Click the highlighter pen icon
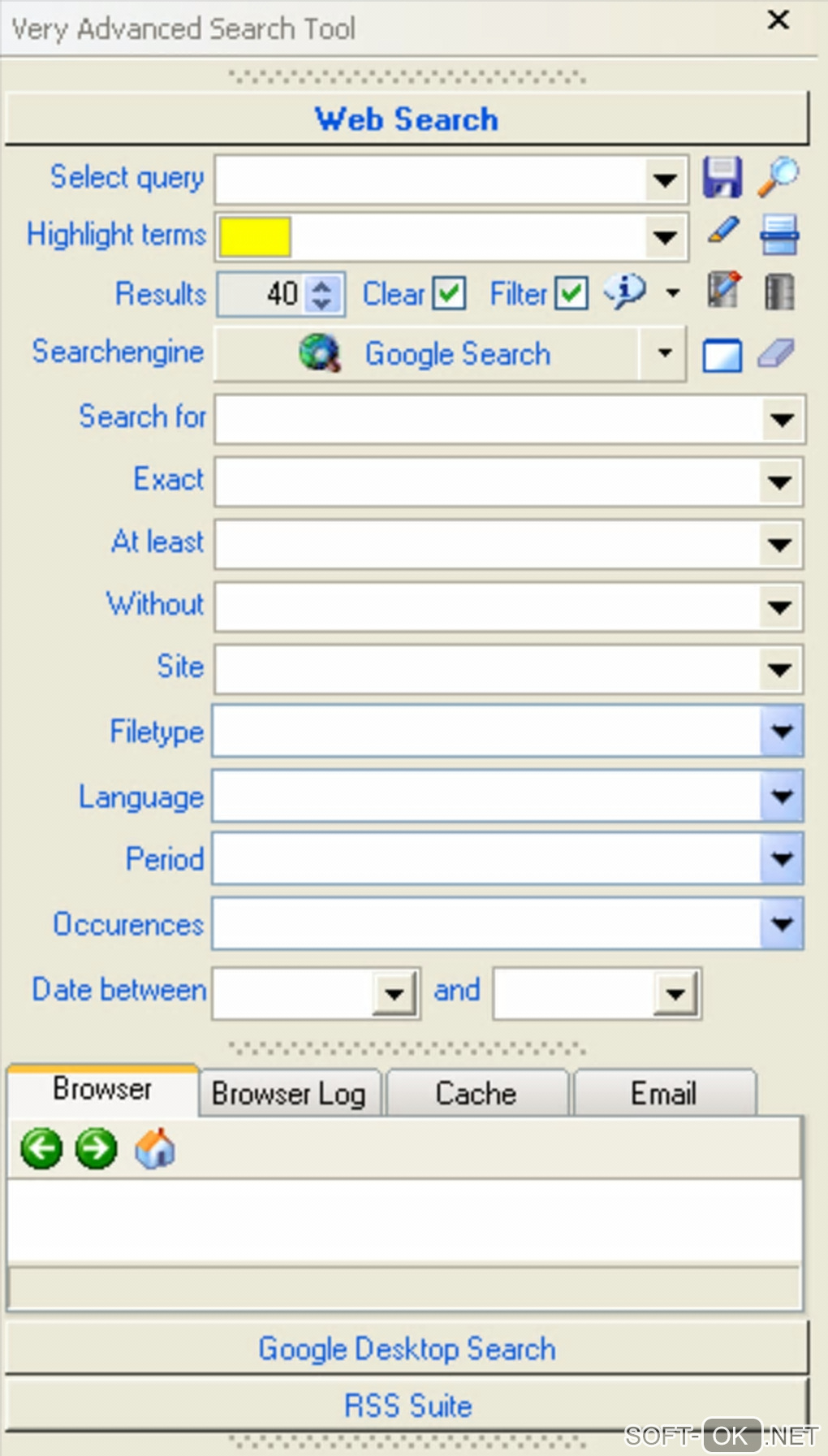The width and height of the screenshot is (828, 1456). click(x=722, y=231)
